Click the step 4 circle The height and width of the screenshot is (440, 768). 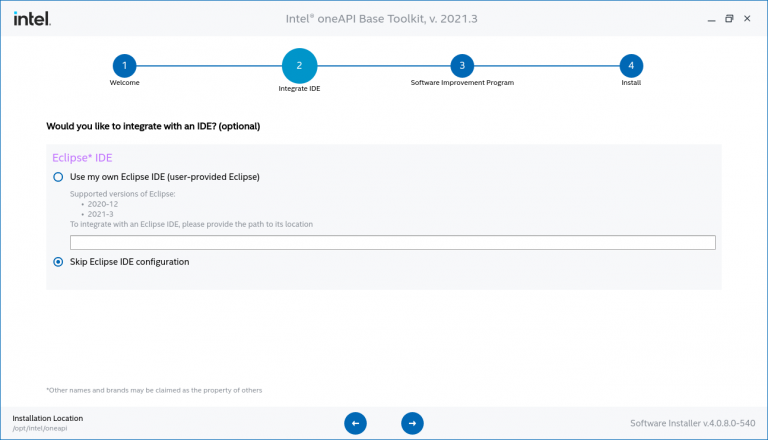pyautogui.click(x=630, y=66)
